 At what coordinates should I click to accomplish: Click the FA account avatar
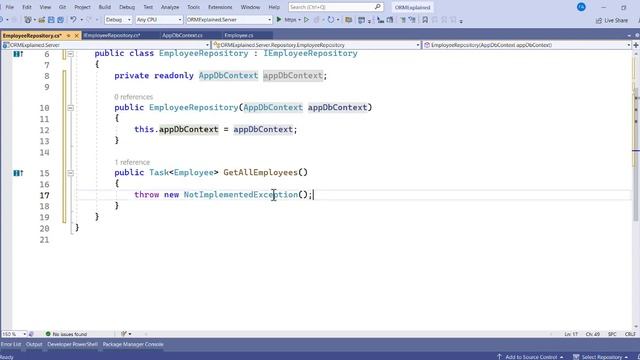581,7
